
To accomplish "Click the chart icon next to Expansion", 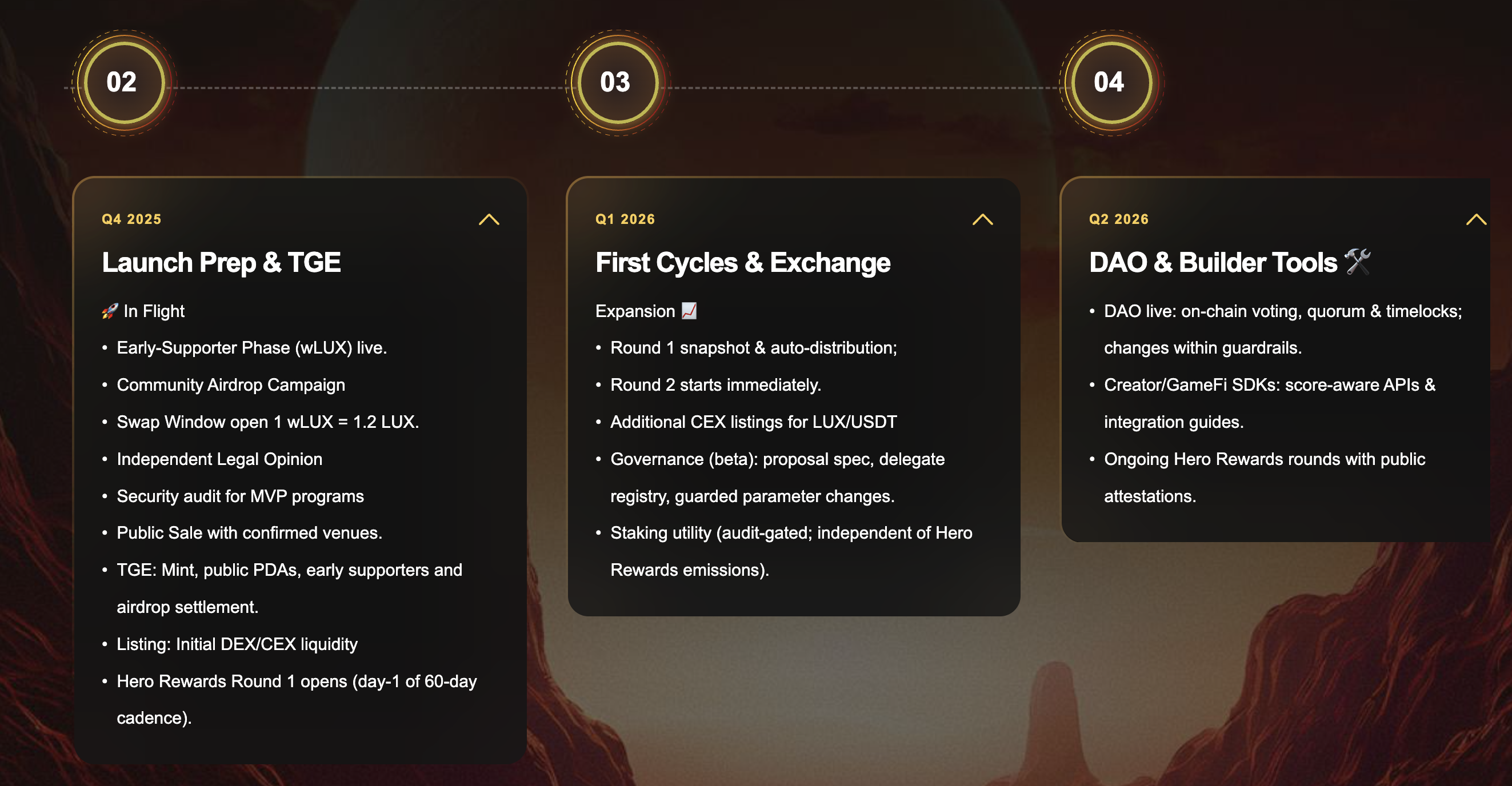I will tap(689, 311).
